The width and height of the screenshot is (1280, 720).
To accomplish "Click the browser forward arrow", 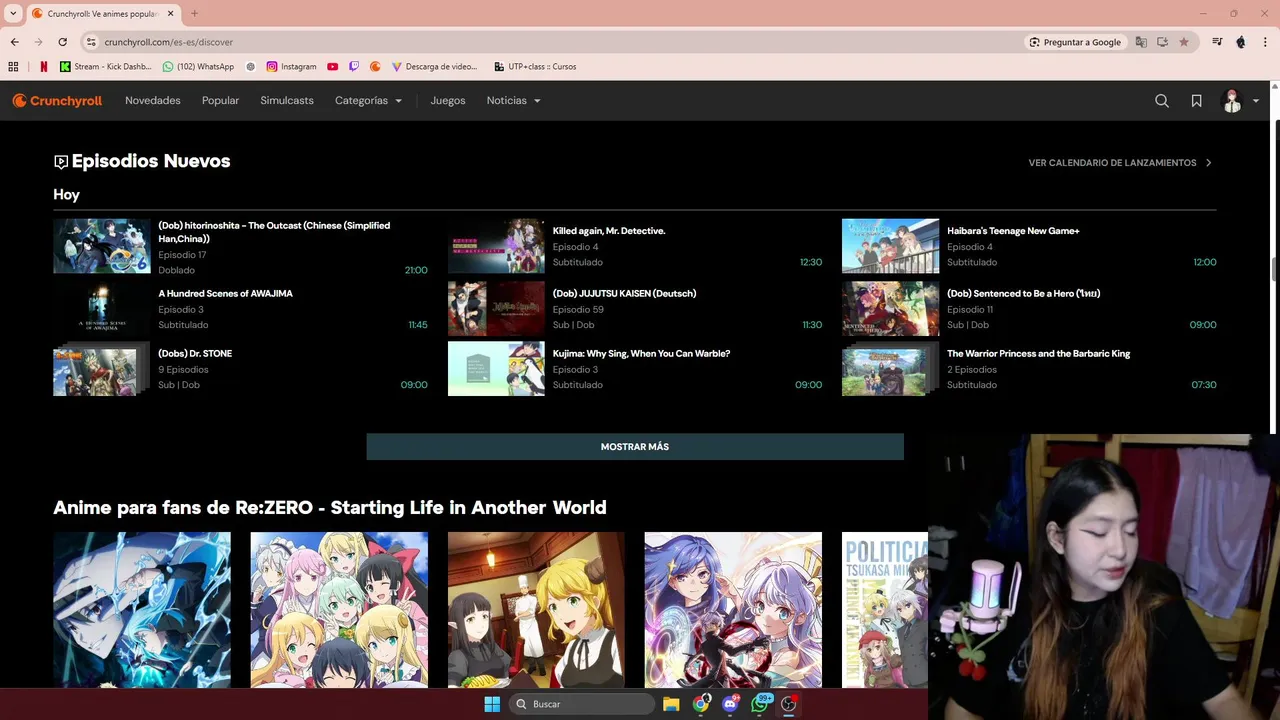I will click(x=38, y=42).
